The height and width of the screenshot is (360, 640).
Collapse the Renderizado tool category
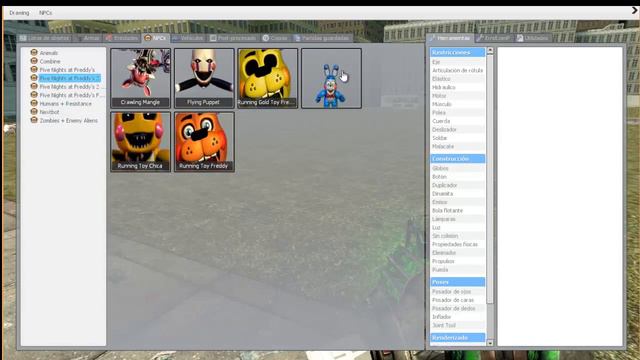pos(458,338)
